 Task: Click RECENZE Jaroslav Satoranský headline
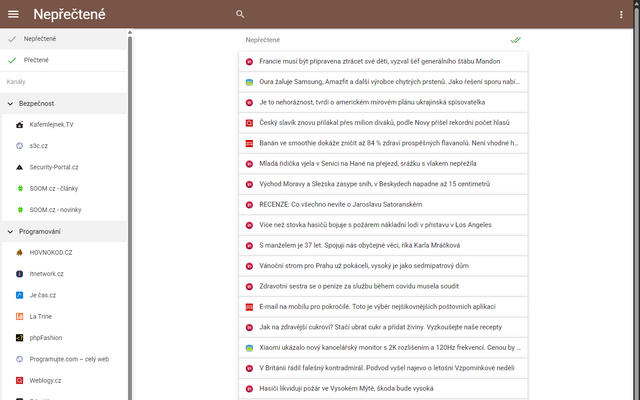pyautogui.click(x=340, y=204)
